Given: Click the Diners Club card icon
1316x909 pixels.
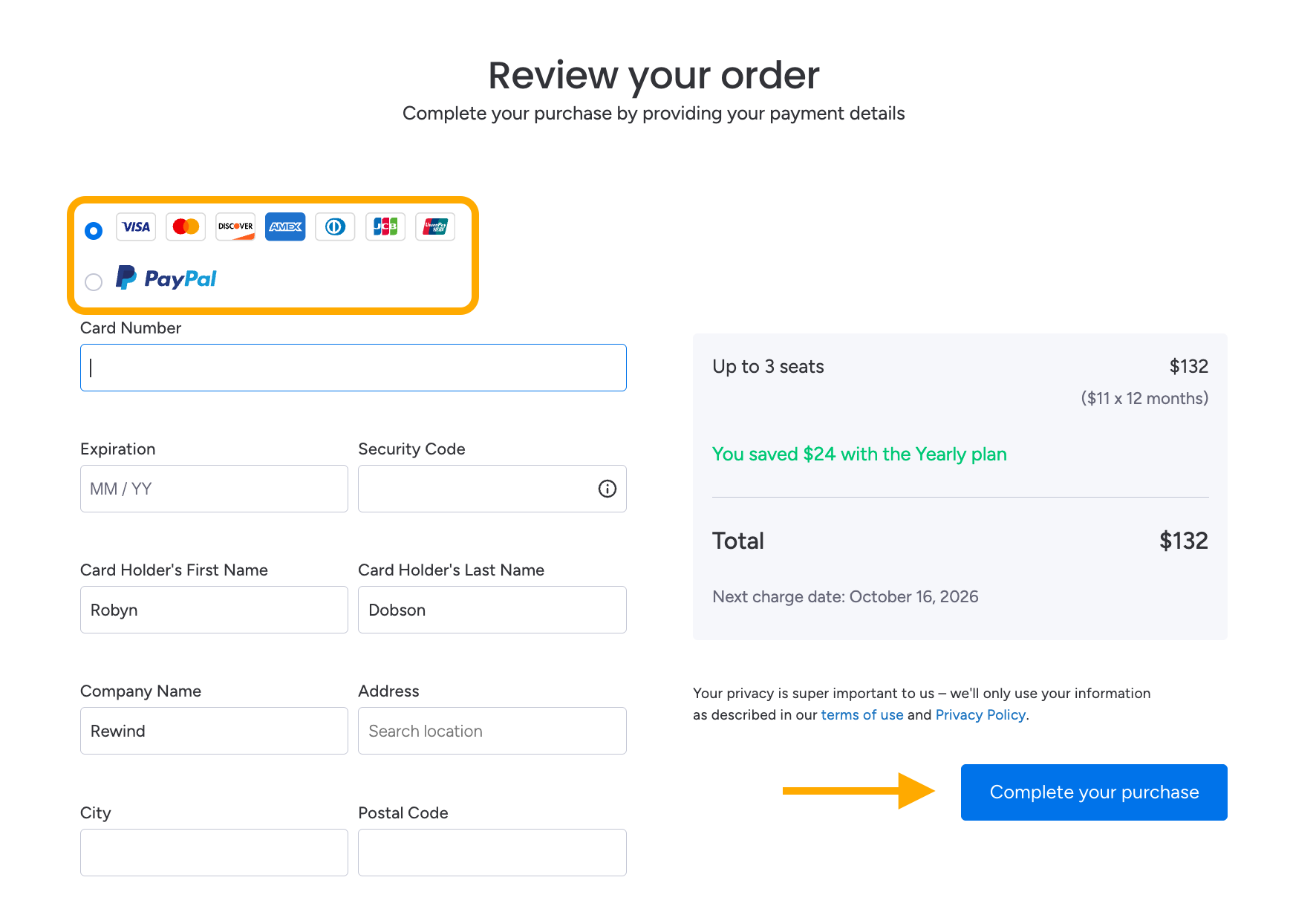Looking at the screenshot, I should tap(335, 227).
